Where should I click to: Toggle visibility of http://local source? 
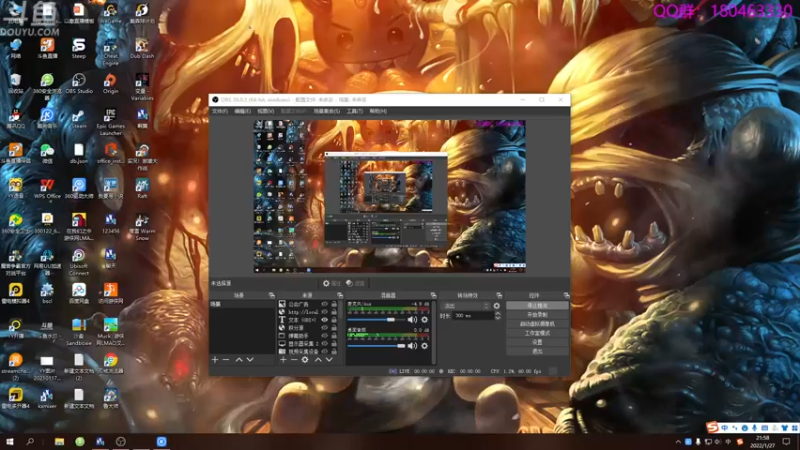tap(324, 312)
